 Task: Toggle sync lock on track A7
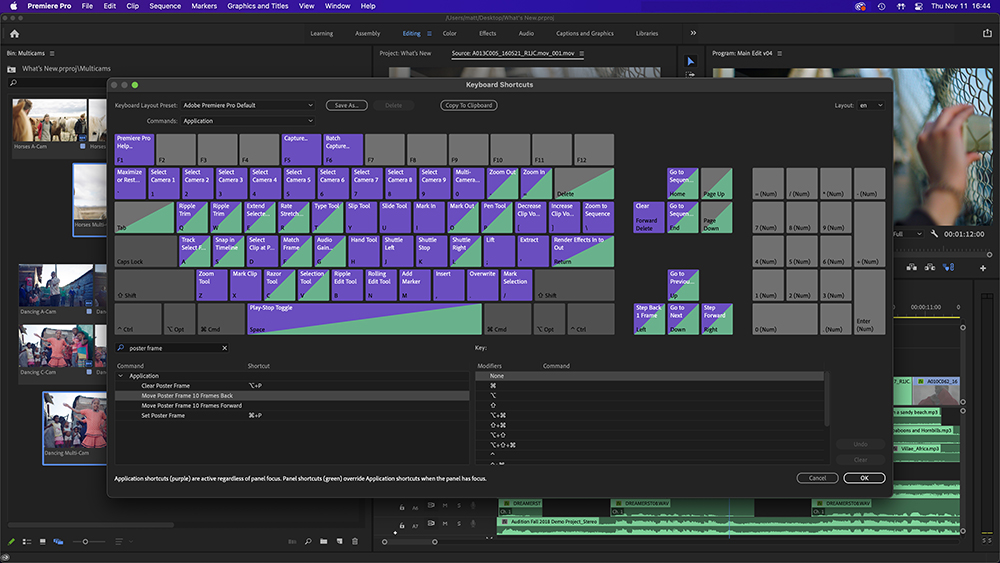point(431,523)
